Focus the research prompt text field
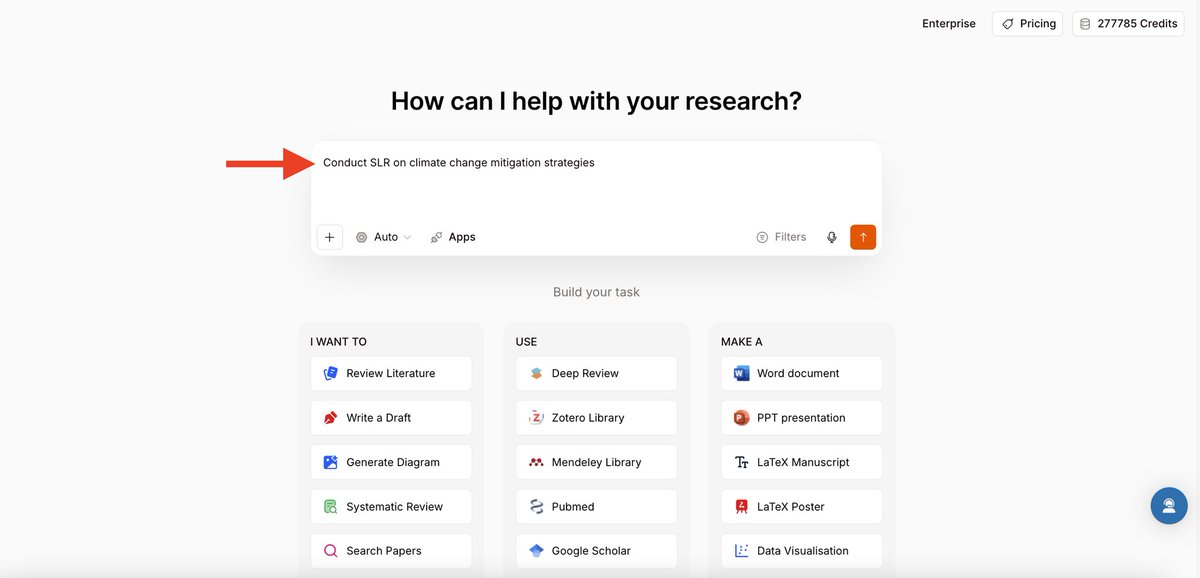This screenshot has width=1200, height=578. tap(596, 180)
